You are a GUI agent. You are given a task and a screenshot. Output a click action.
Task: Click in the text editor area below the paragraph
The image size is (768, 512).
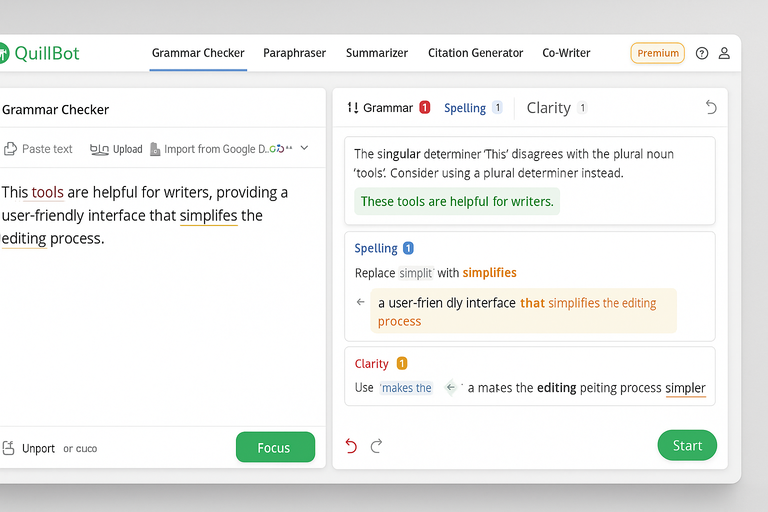click(162, 338)
